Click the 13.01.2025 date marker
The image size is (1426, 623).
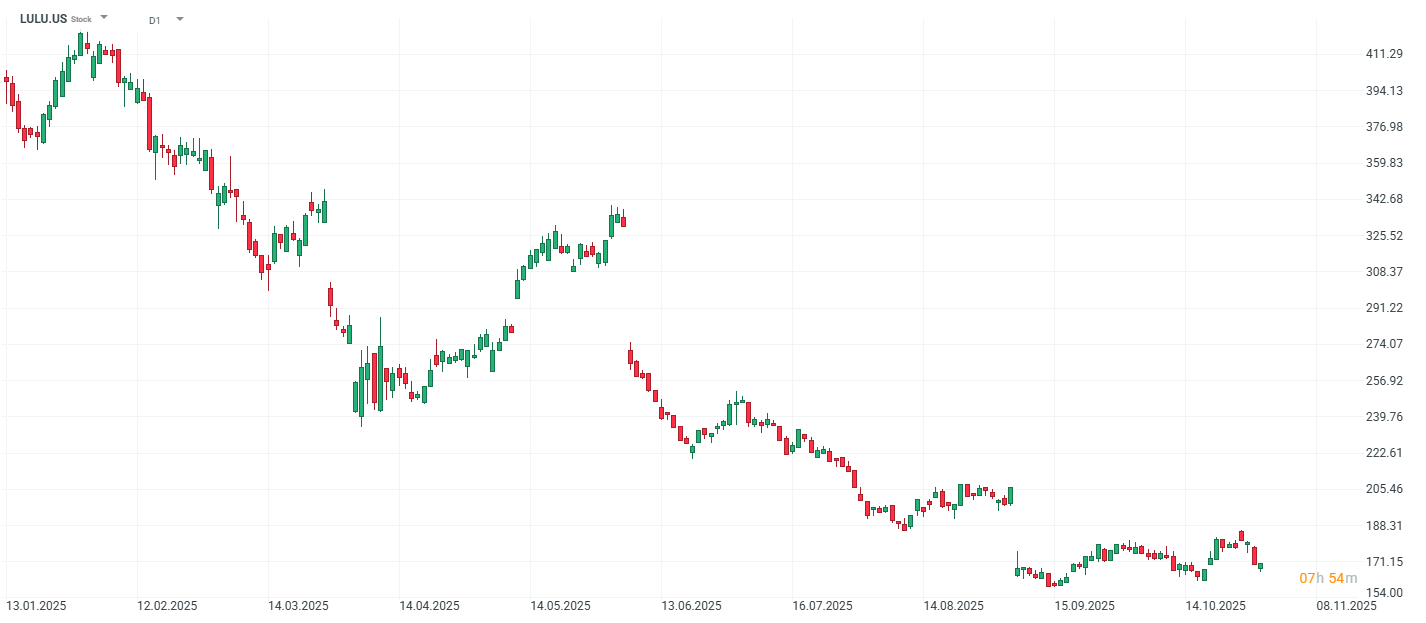(36, 606)
